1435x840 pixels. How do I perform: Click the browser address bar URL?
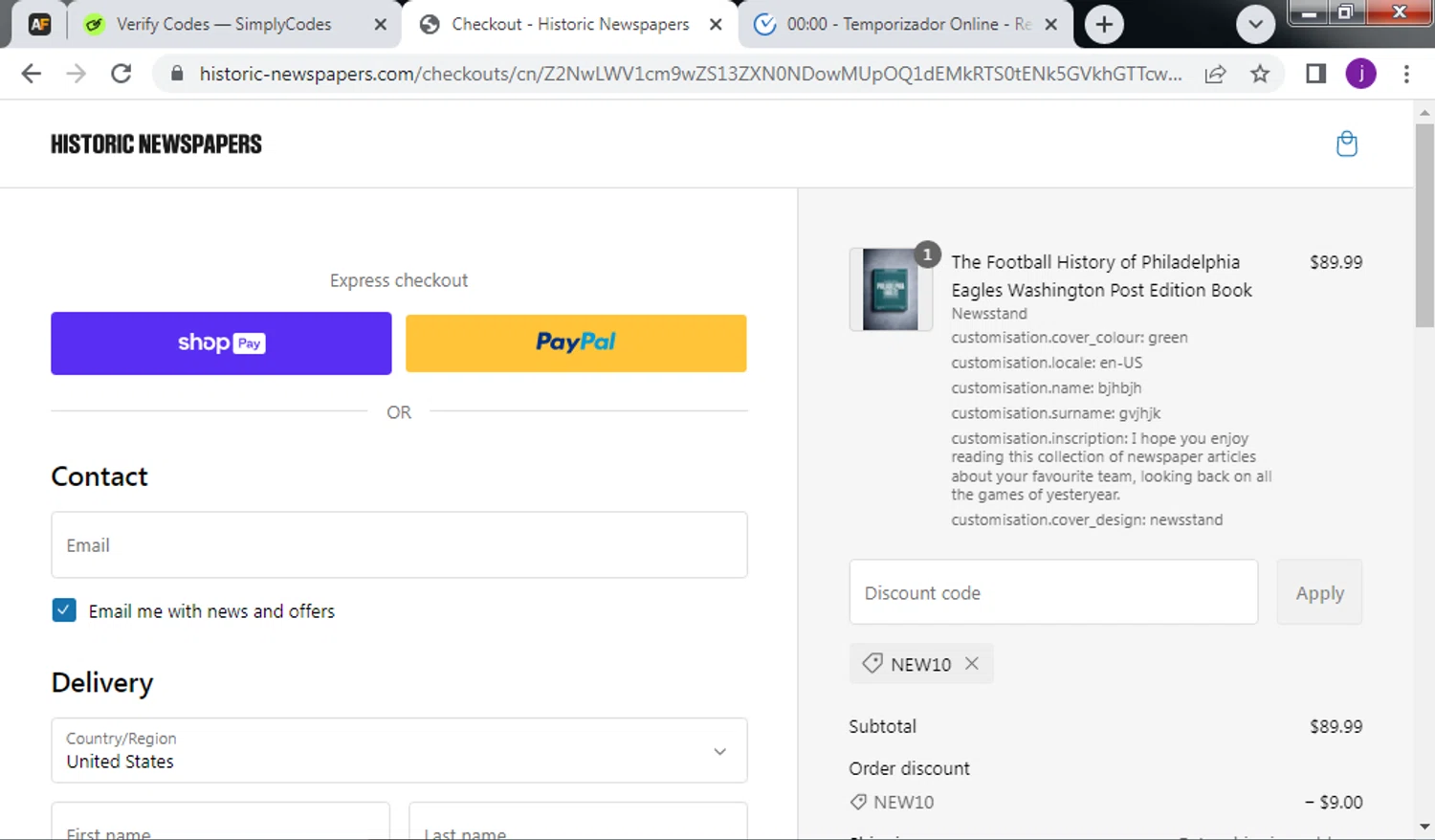(690, 74)
